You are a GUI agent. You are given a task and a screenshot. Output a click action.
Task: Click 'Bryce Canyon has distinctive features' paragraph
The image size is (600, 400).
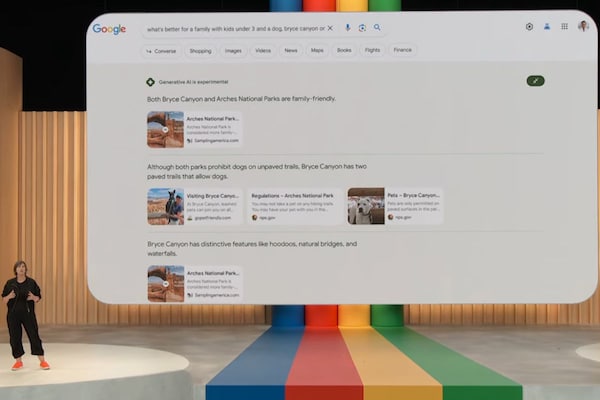(x=252, y=248)
